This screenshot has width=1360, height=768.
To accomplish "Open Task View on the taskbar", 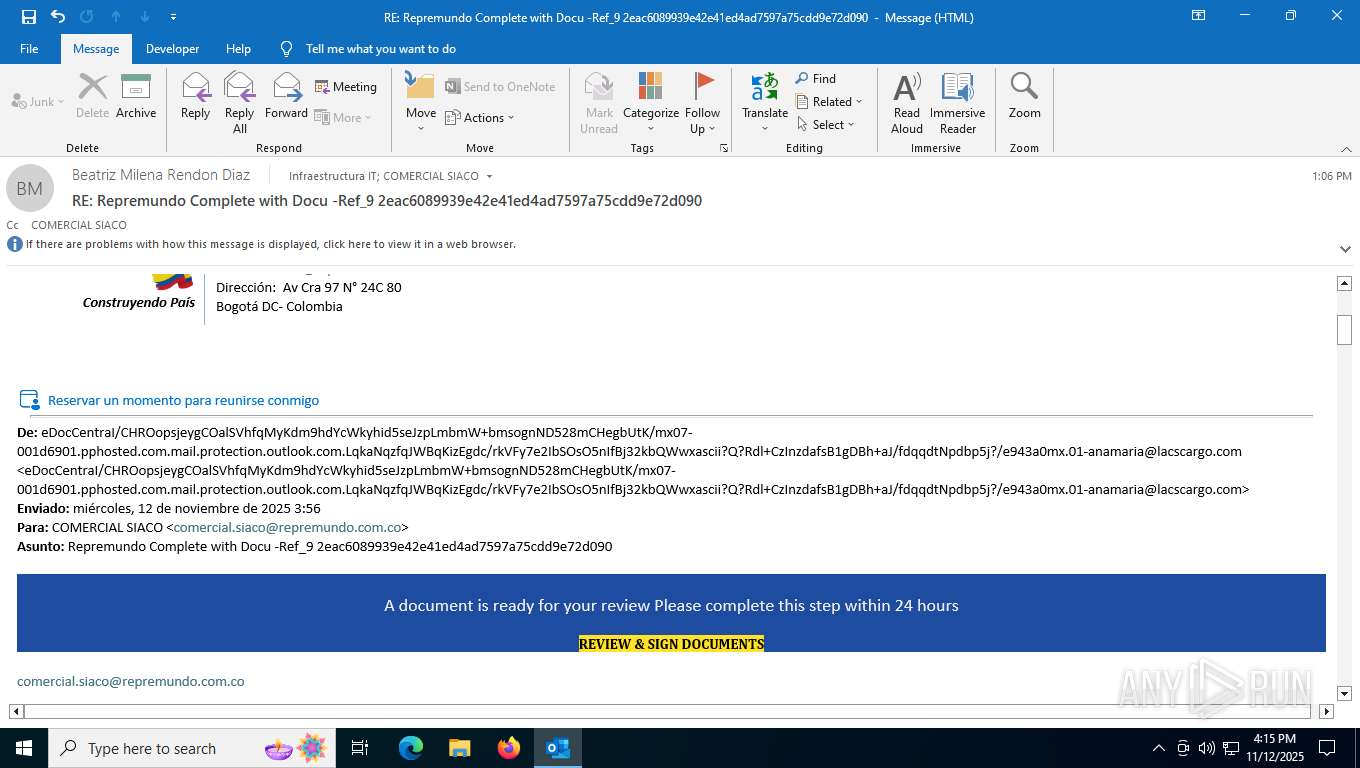I will coord(360,748).
